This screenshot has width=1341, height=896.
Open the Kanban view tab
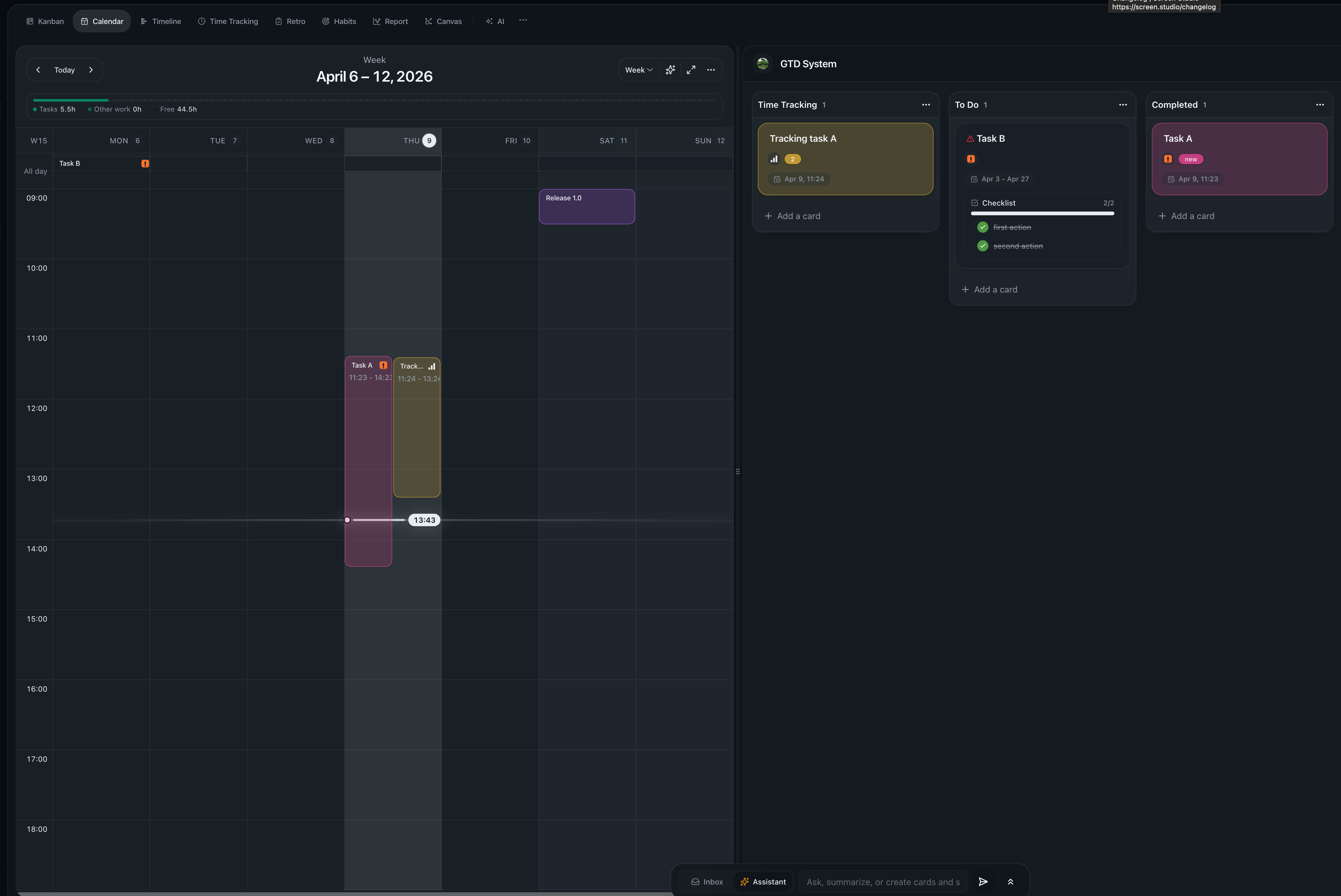point(45,21)
